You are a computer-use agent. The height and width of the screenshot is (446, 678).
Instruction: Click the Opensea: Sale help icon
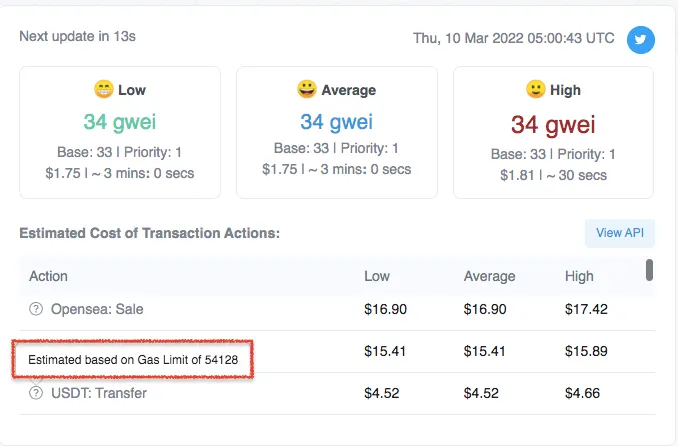pyautogui.click(x=37, y=309)
